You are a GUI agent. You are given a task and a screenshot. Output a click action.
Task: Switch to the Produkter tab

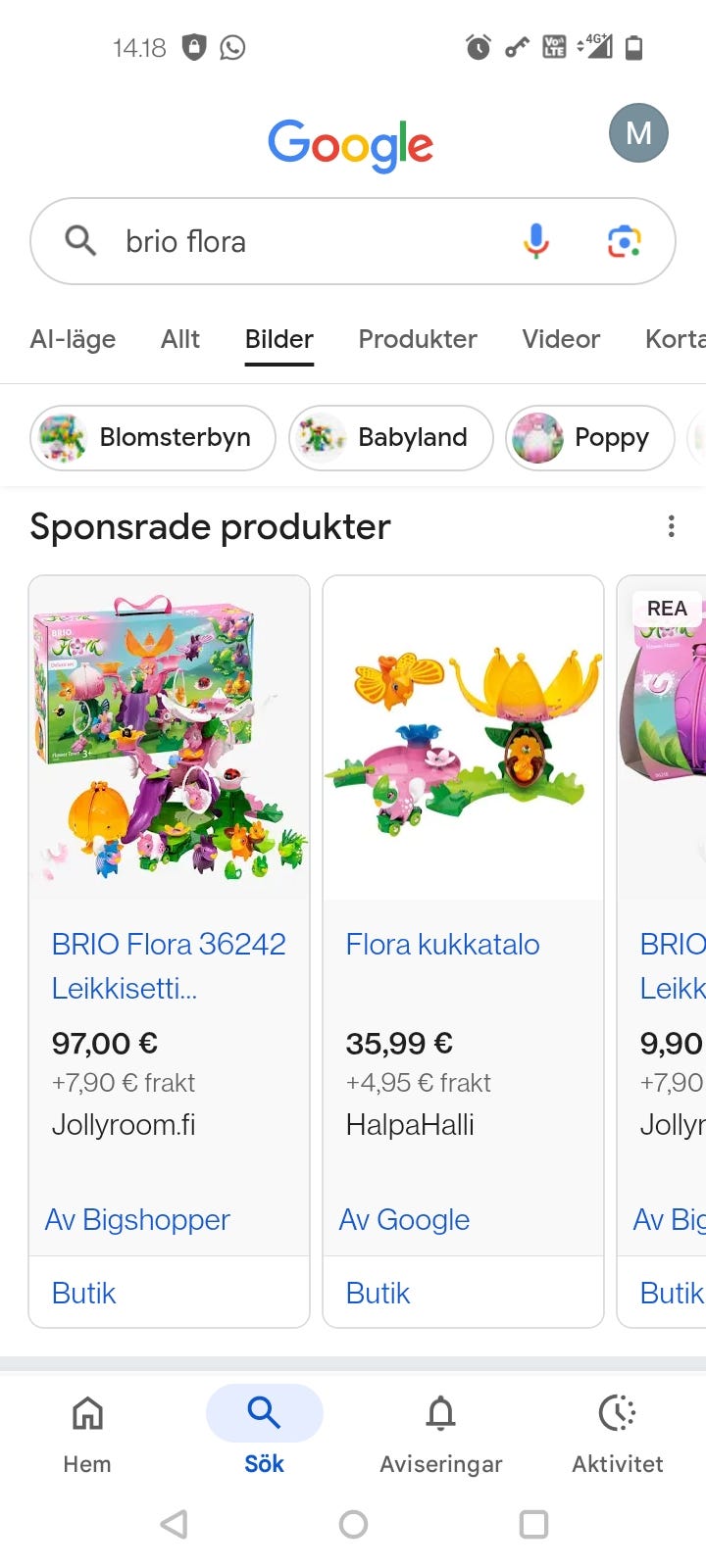point(418,339)
